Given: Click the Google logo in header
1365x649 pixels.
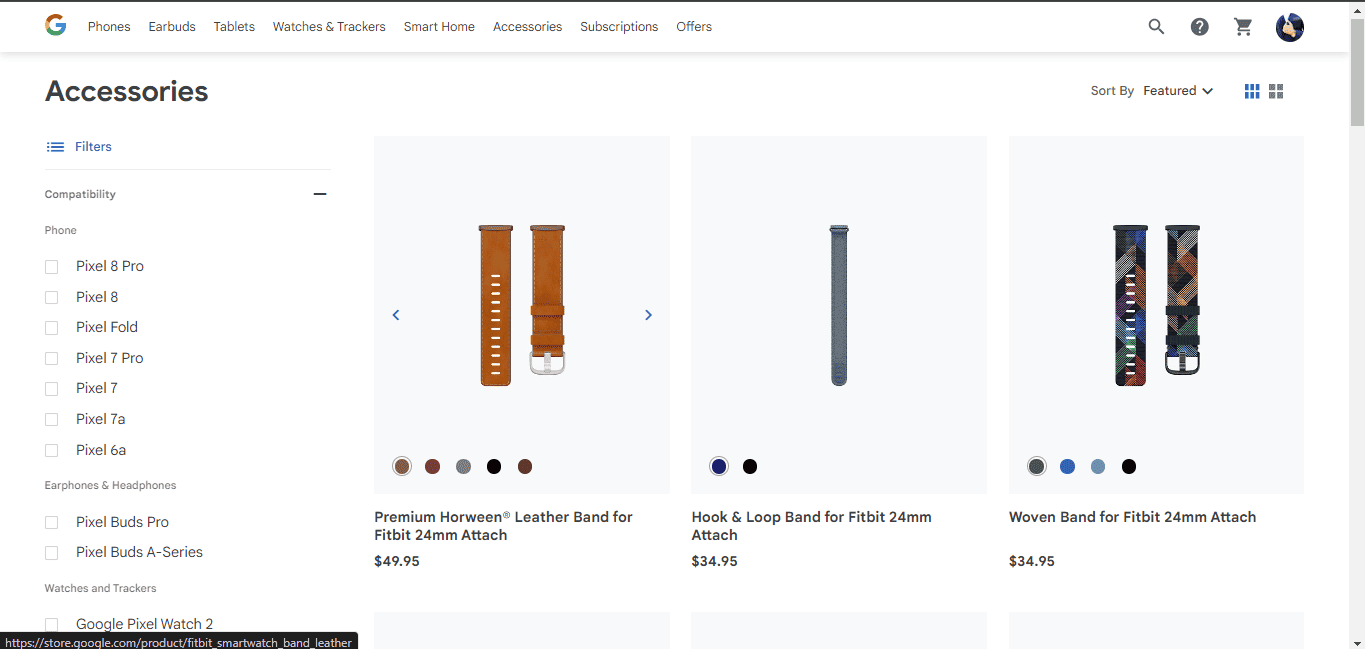Looking at the screenshot, I should (55, 26).
